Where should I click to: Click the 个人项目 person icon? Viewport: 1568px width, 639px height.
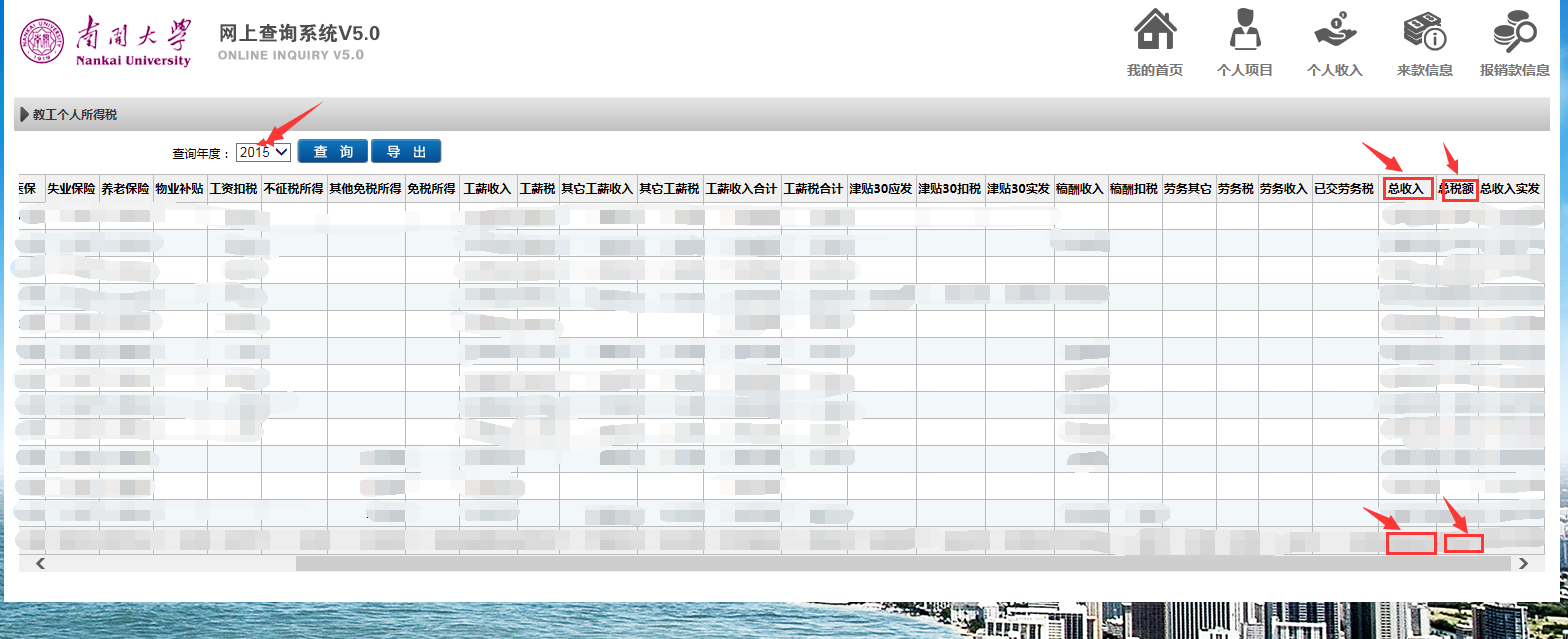pyautogui.click(x=1244, y=30)
